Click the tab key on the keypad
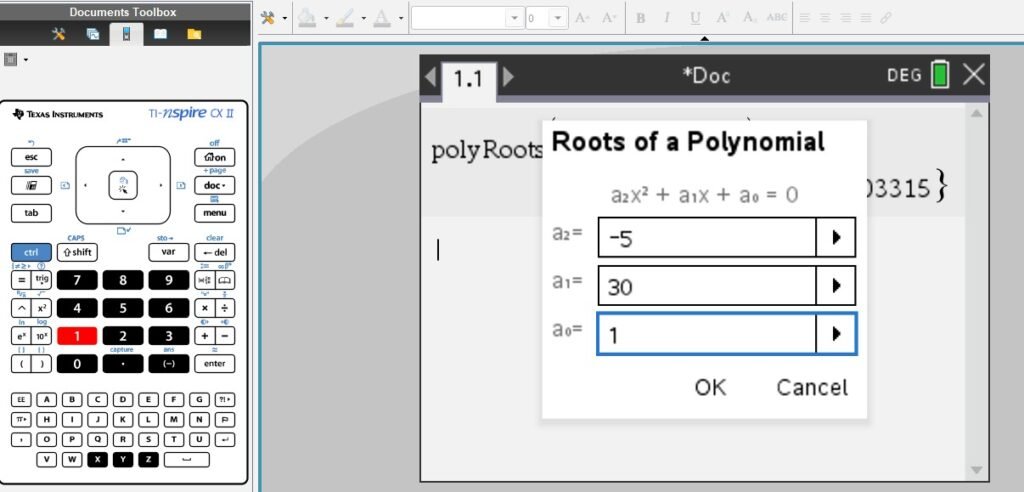Viewport: 1024px width, 492px height. (31, 213)
